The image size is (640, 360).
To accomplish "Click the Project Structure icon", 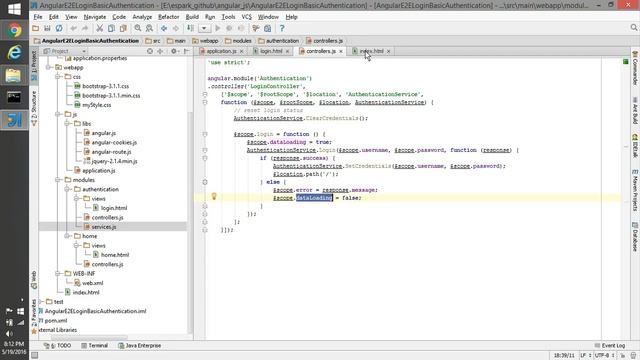I will [x=268, y=29].
